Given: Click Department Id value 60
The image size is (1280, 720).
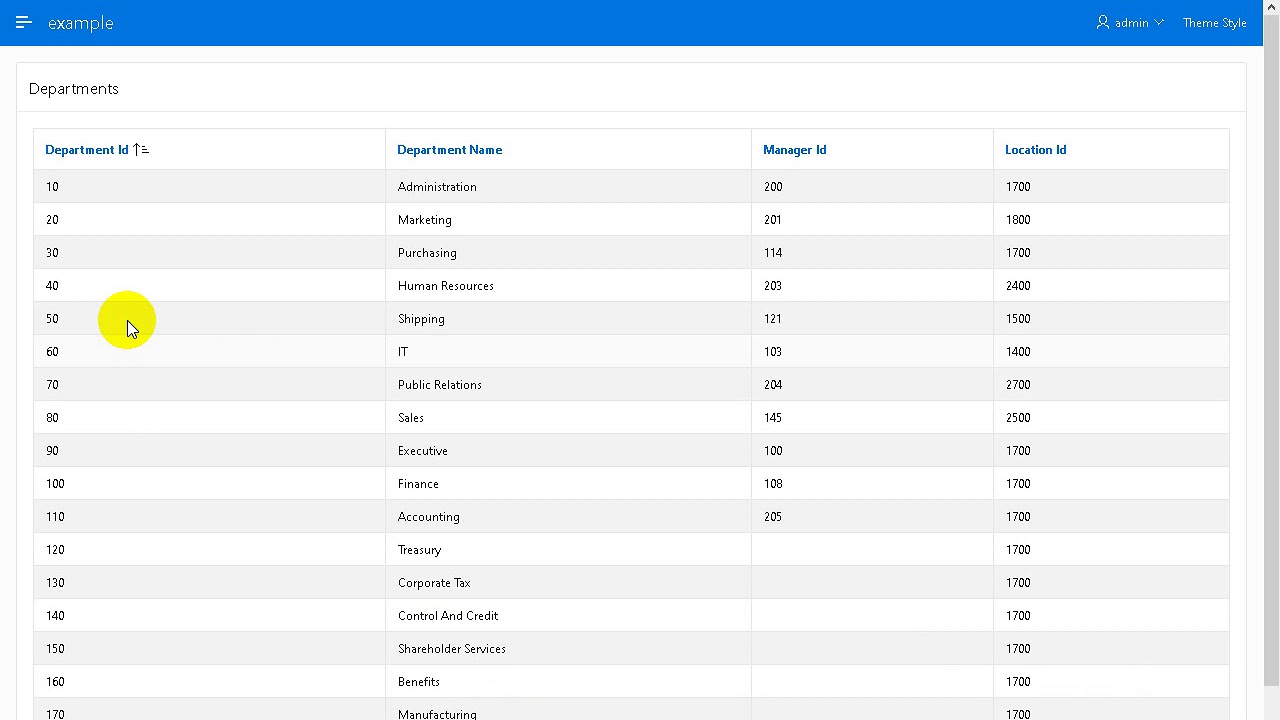Looking at the screenshot, I should coord(52,352).
